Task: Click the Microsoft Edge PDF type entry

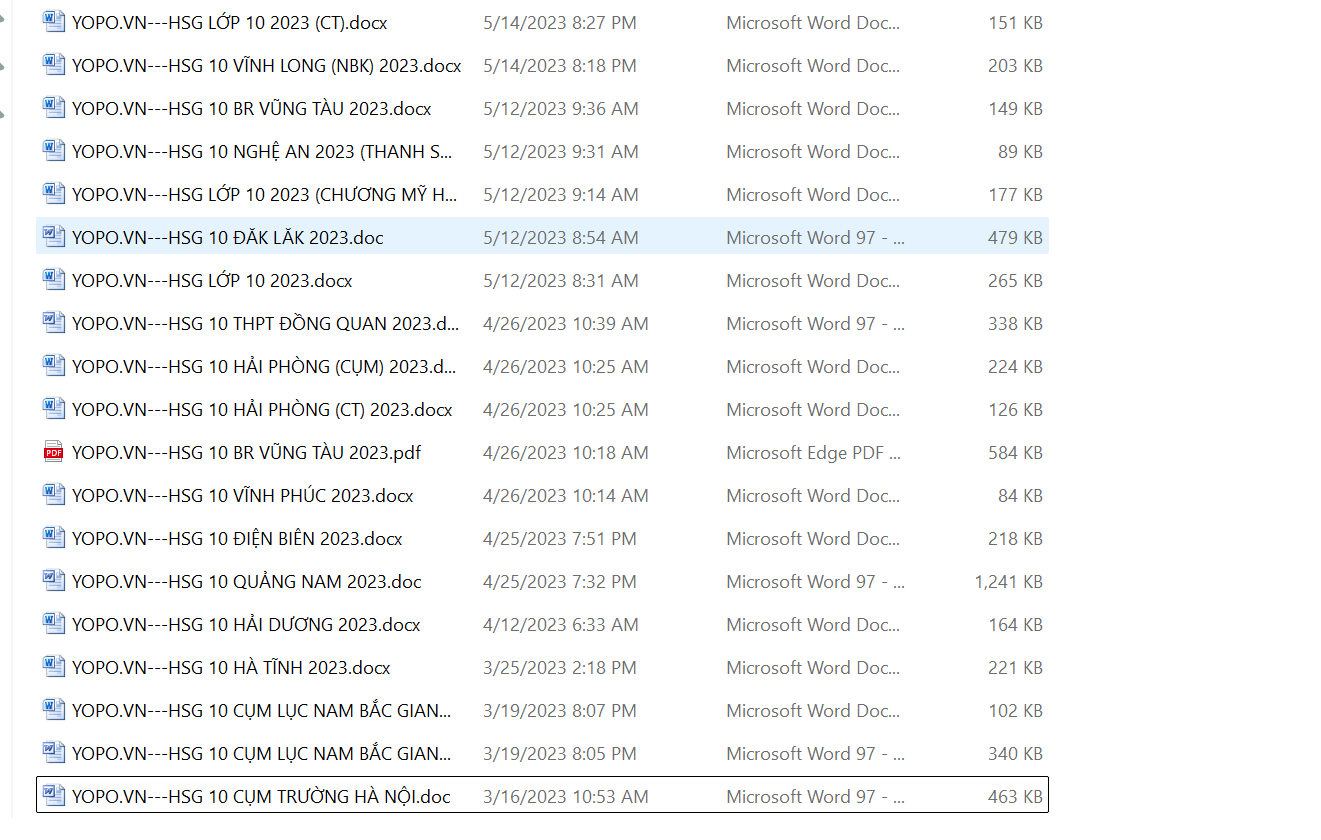Action: tap(813, 453)
